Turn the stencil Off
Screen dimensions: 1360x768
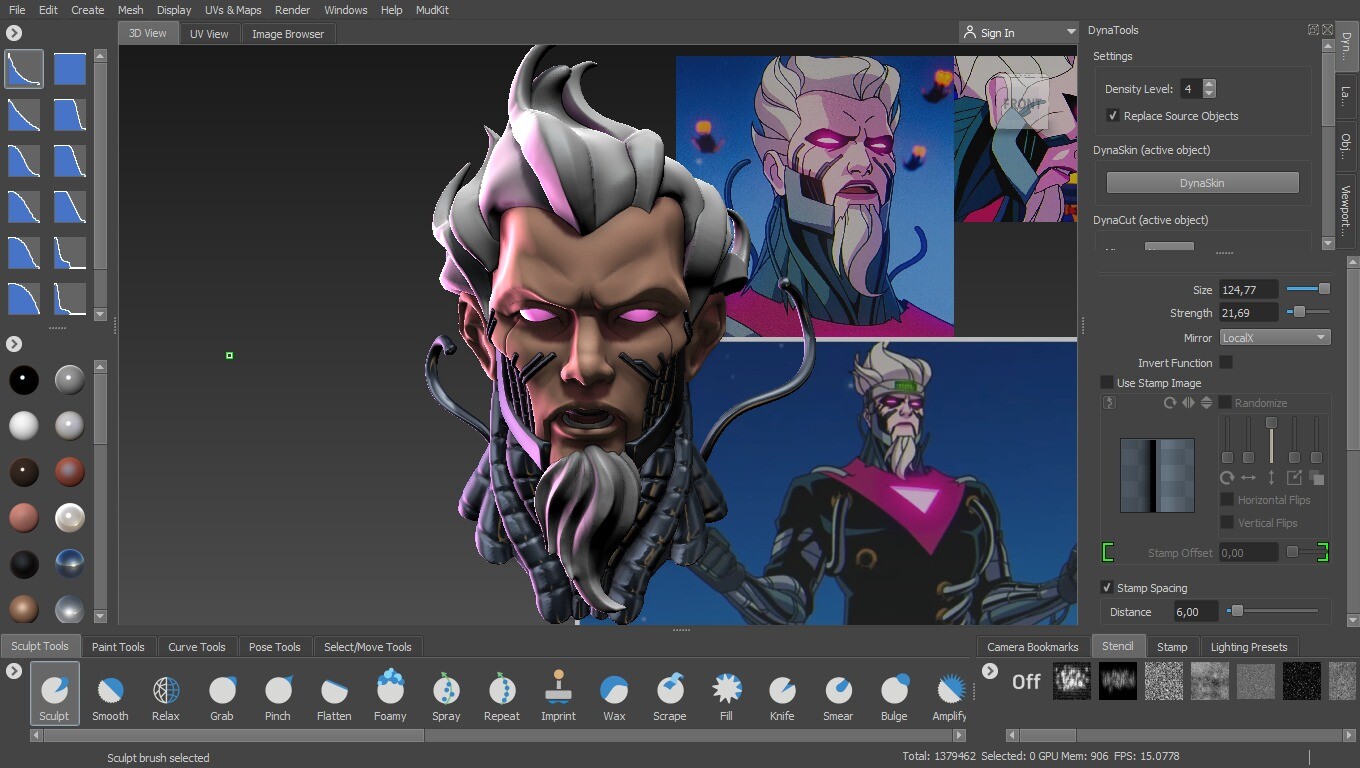click(1026, 682)
